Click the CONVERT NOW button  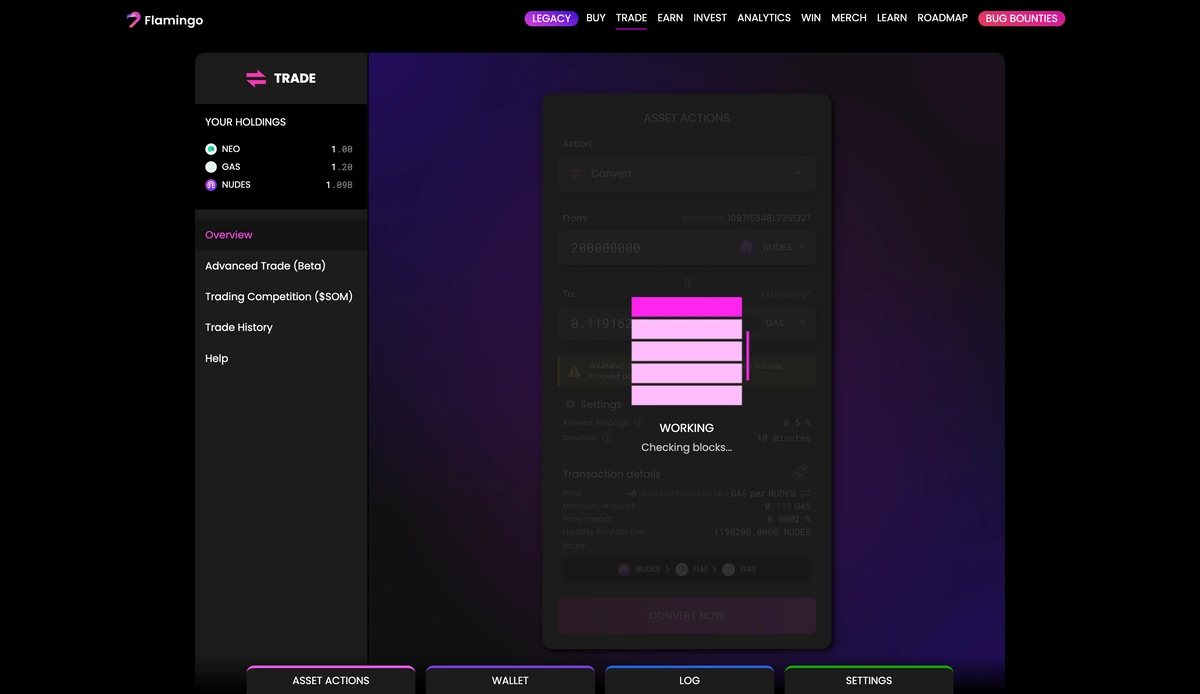click(x=687, y=616)
